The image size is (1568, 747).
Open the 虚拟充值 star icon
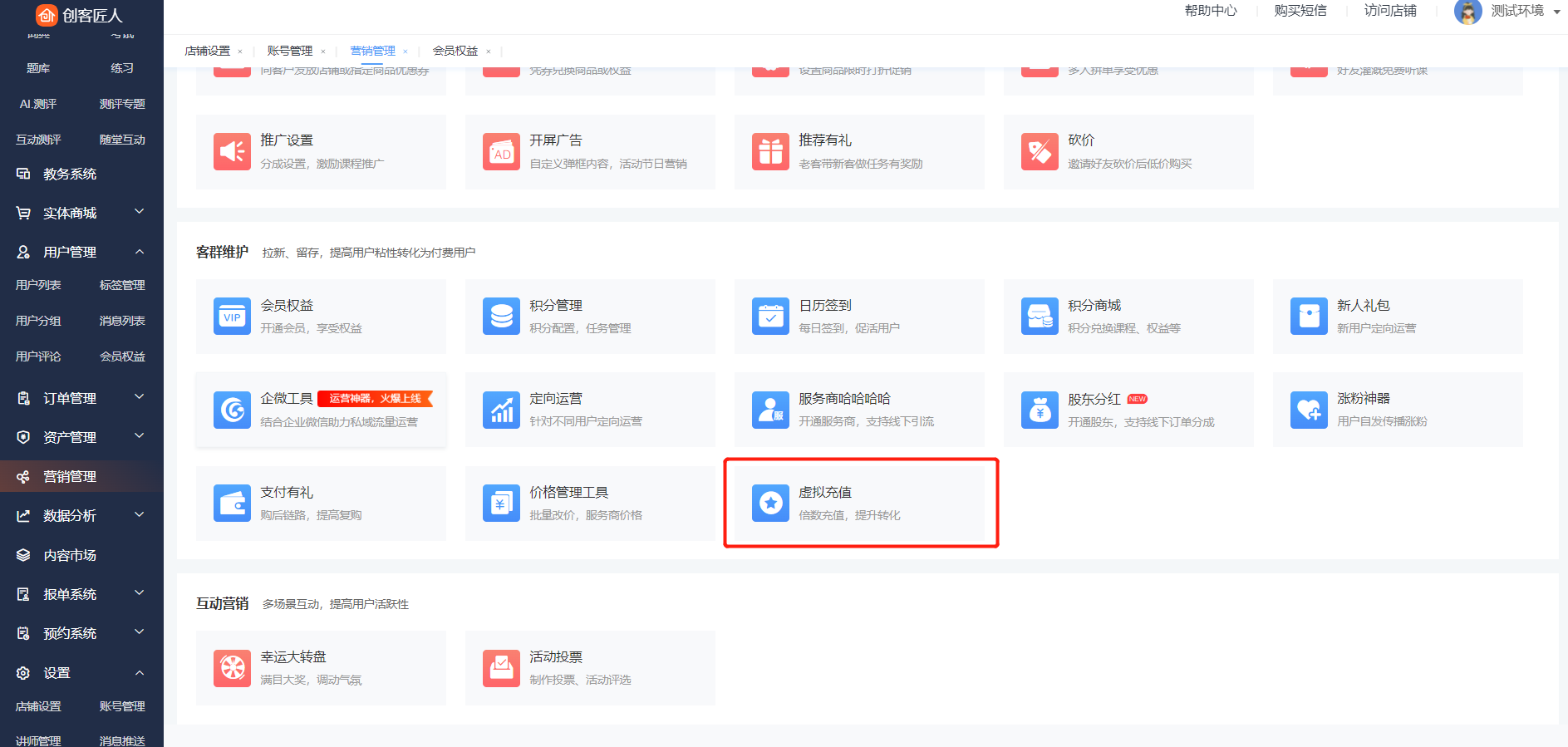[770, 504]
